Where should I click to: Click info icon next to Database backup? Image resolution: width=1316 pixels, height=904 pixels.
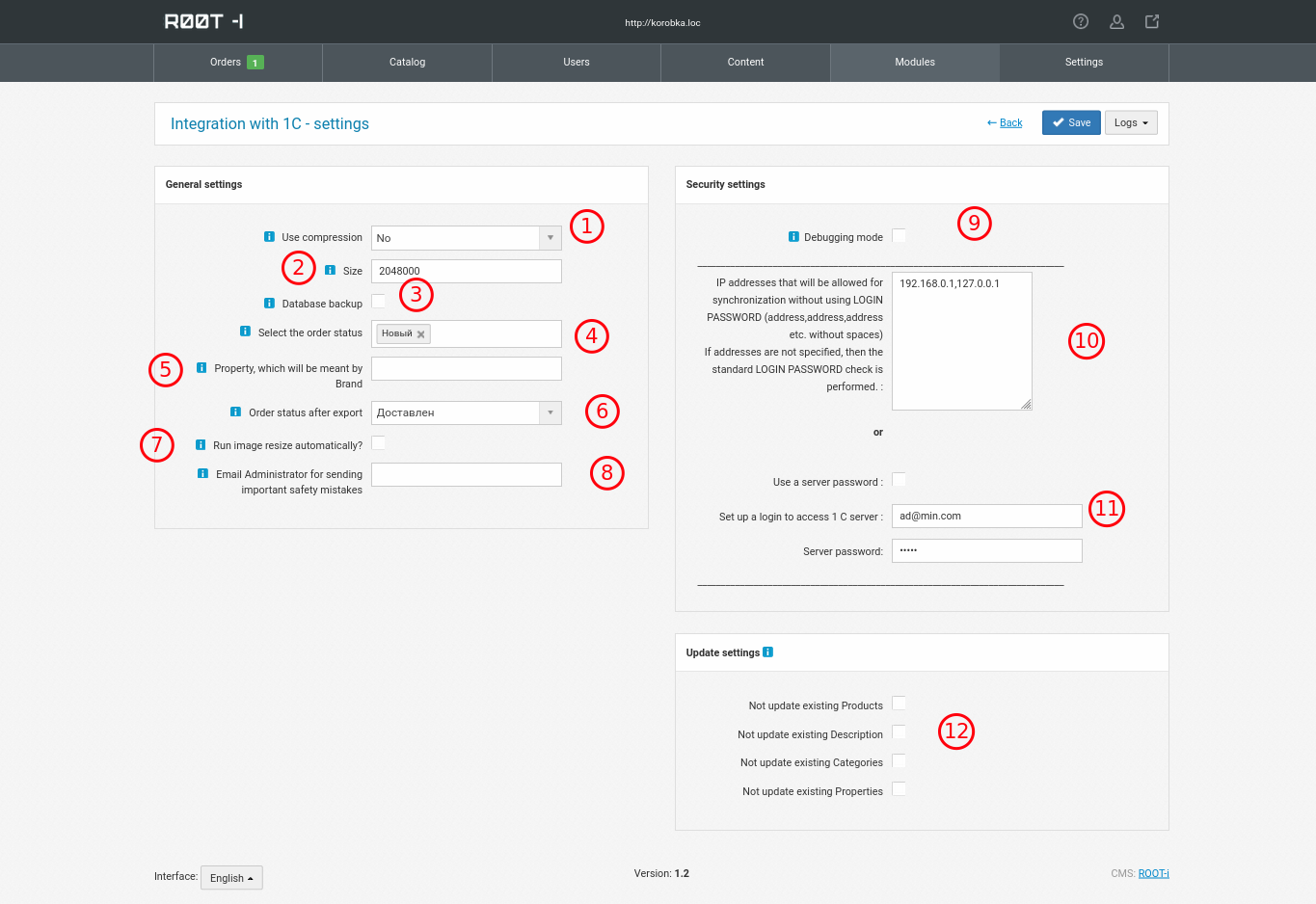click(x=269, y=303)
